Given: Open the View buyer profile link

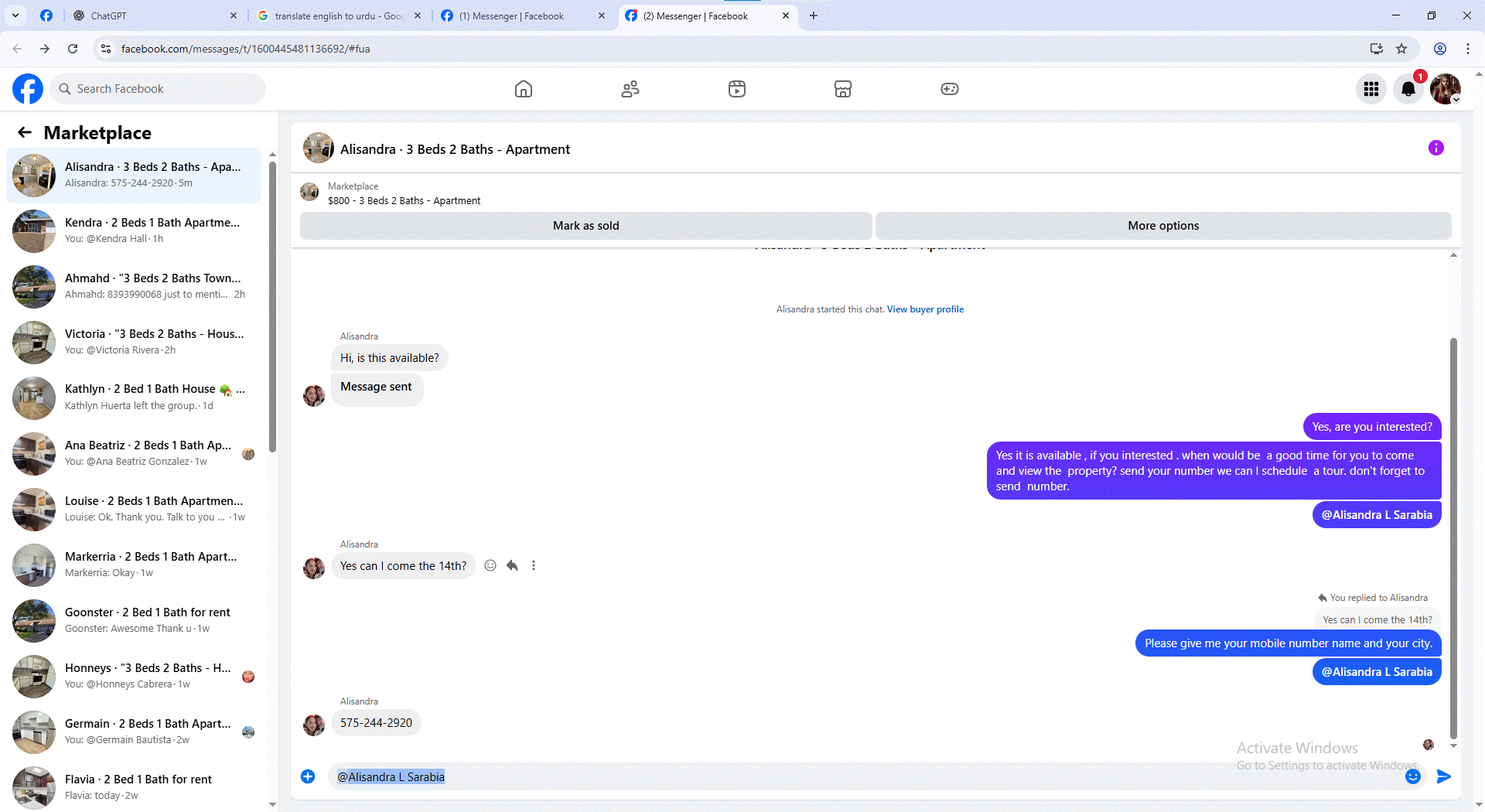Looking at the screenshot, I should pyautogui.click(x=925, y=309).
